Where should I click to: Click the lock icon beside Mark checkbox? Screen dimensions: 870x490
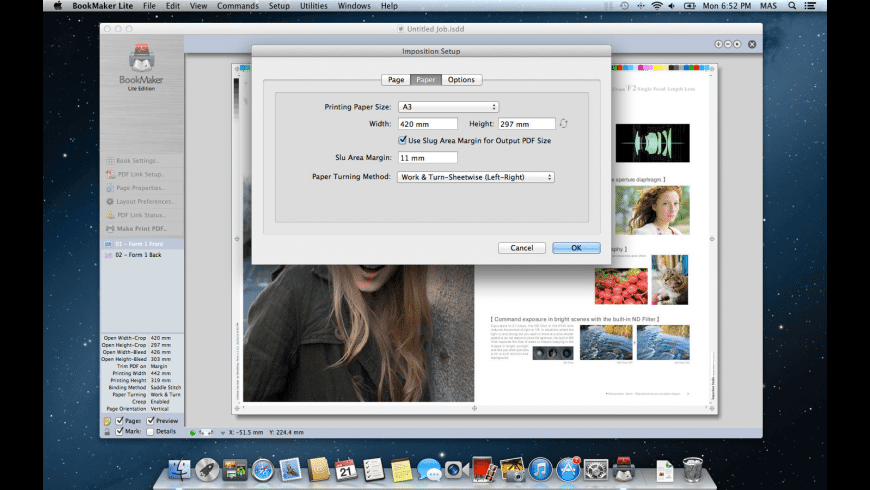pyautogui.click(x=107, y=432)
